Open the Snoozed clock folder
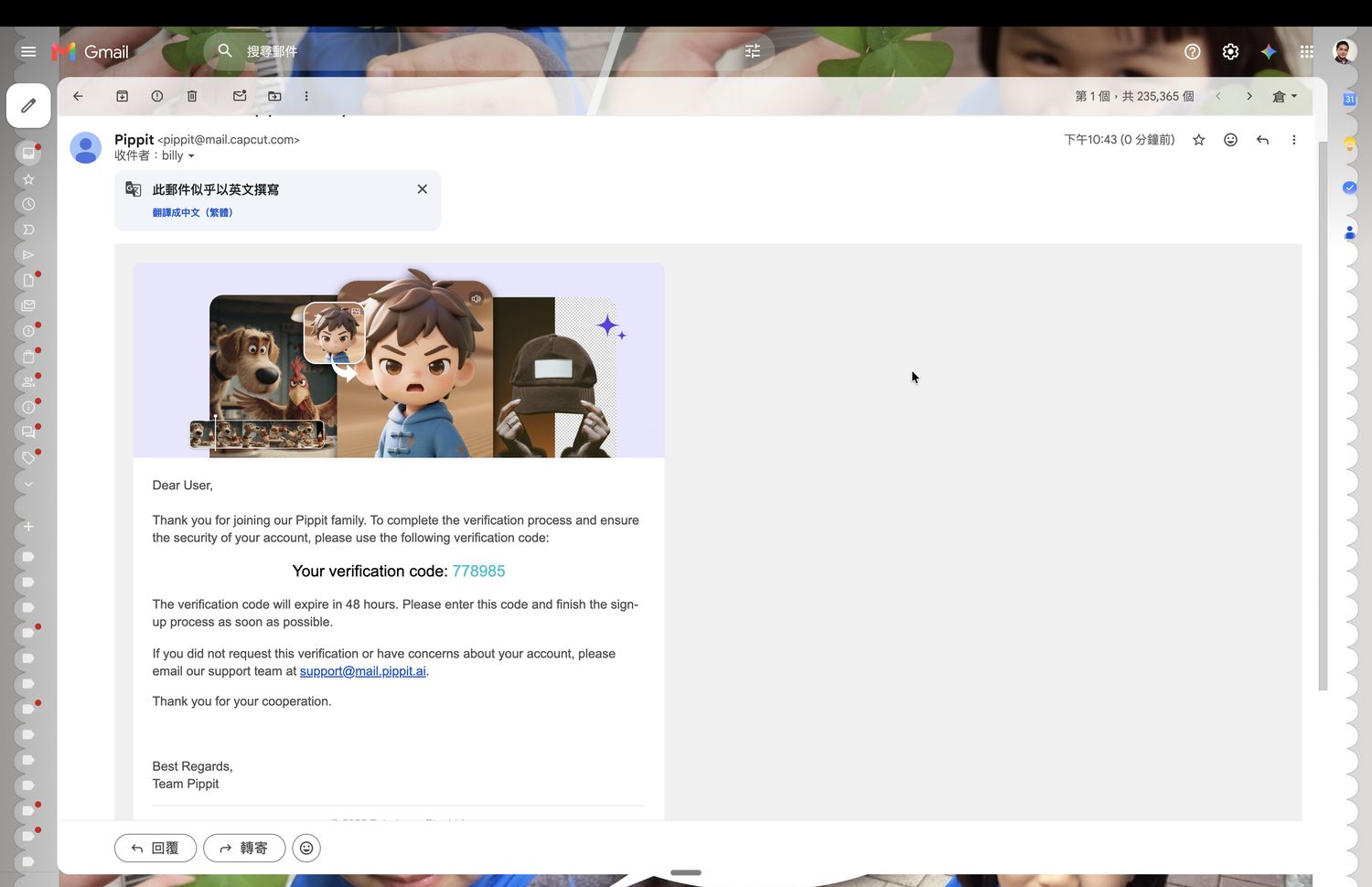The height and width of the screenshot is (887, 1372). (28, 204)
